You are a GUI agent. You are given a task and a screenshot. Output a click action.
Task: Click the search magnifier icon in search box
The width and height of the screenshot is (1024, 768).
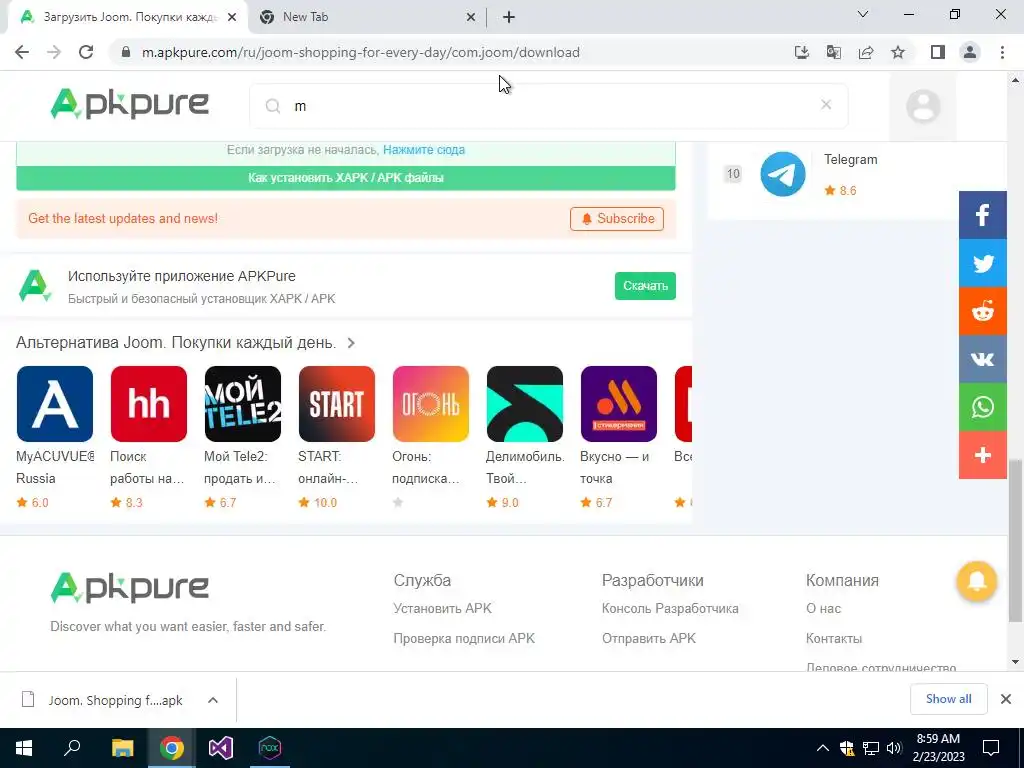tap(273, 106)
